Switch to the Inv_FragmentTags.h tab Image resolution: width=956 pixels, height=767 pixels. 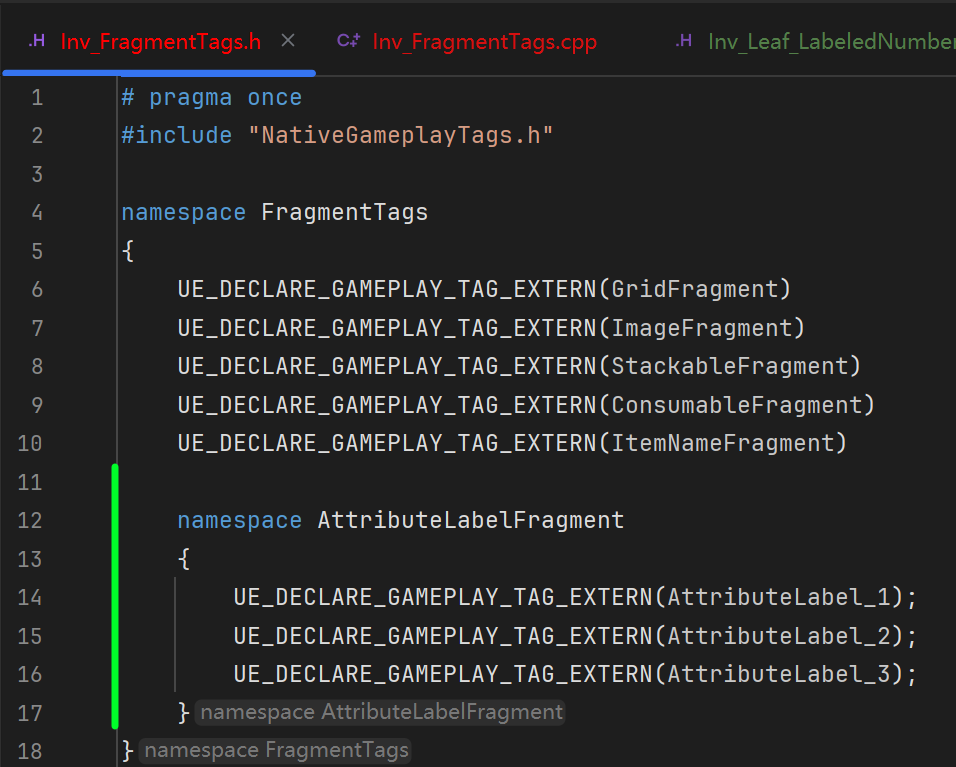coord(161,41)
